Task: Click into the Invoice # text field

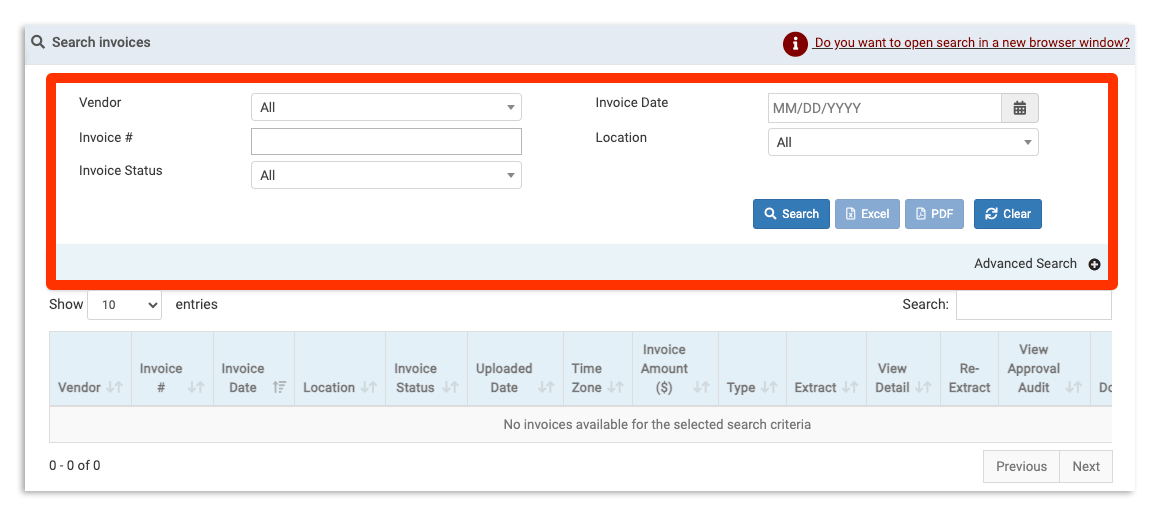Action: (x=385, y=141)
